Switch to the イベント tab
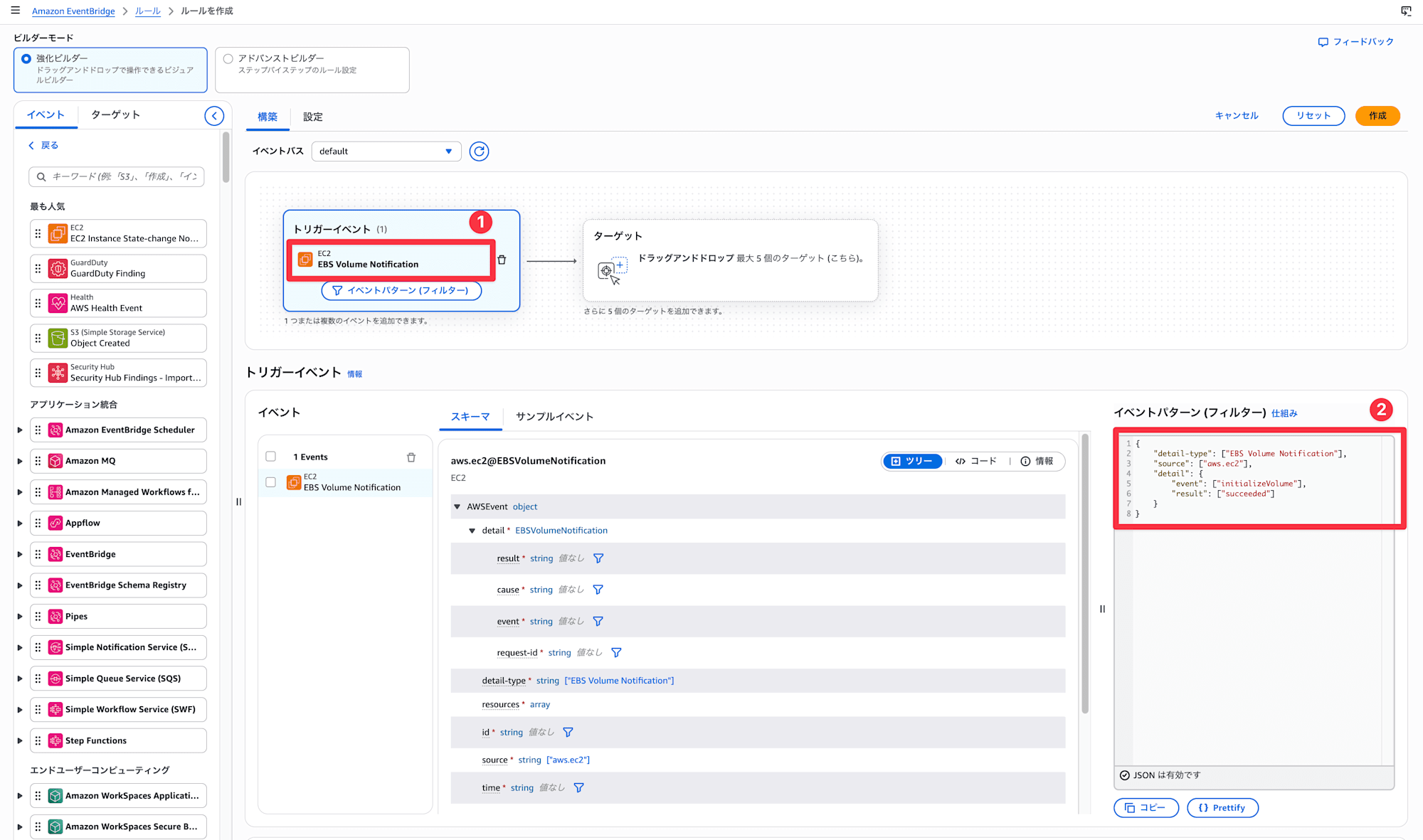Screen dimensions: 1423x840 tap(46, 115)
